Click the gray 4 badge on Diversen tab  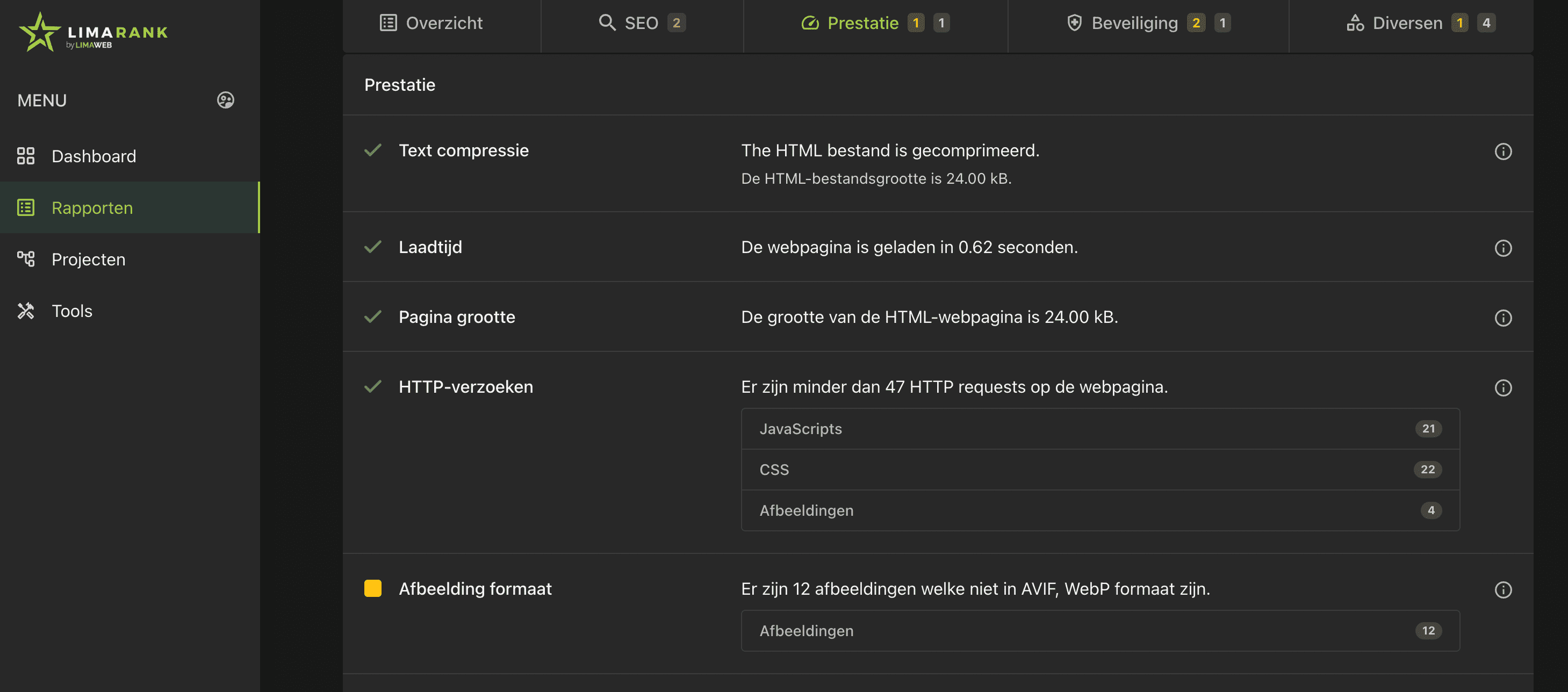tap(1486, 23)
